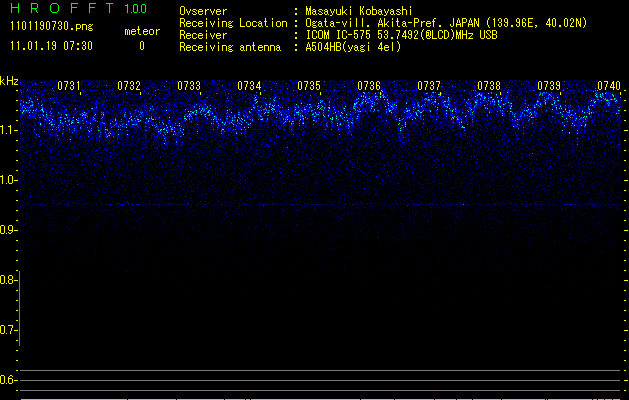Select the meteor label
The width and height of the screenshot is (629, 400).
142,31
